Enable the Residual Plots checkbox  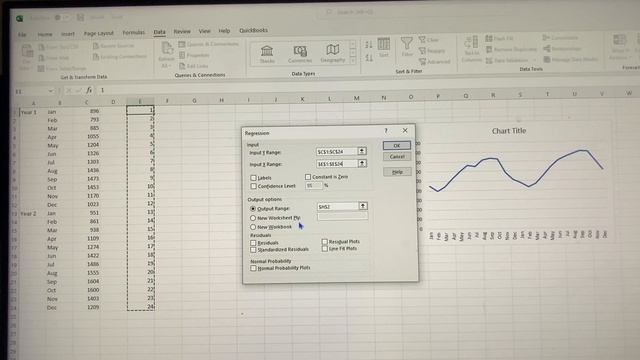pos(324,242)
